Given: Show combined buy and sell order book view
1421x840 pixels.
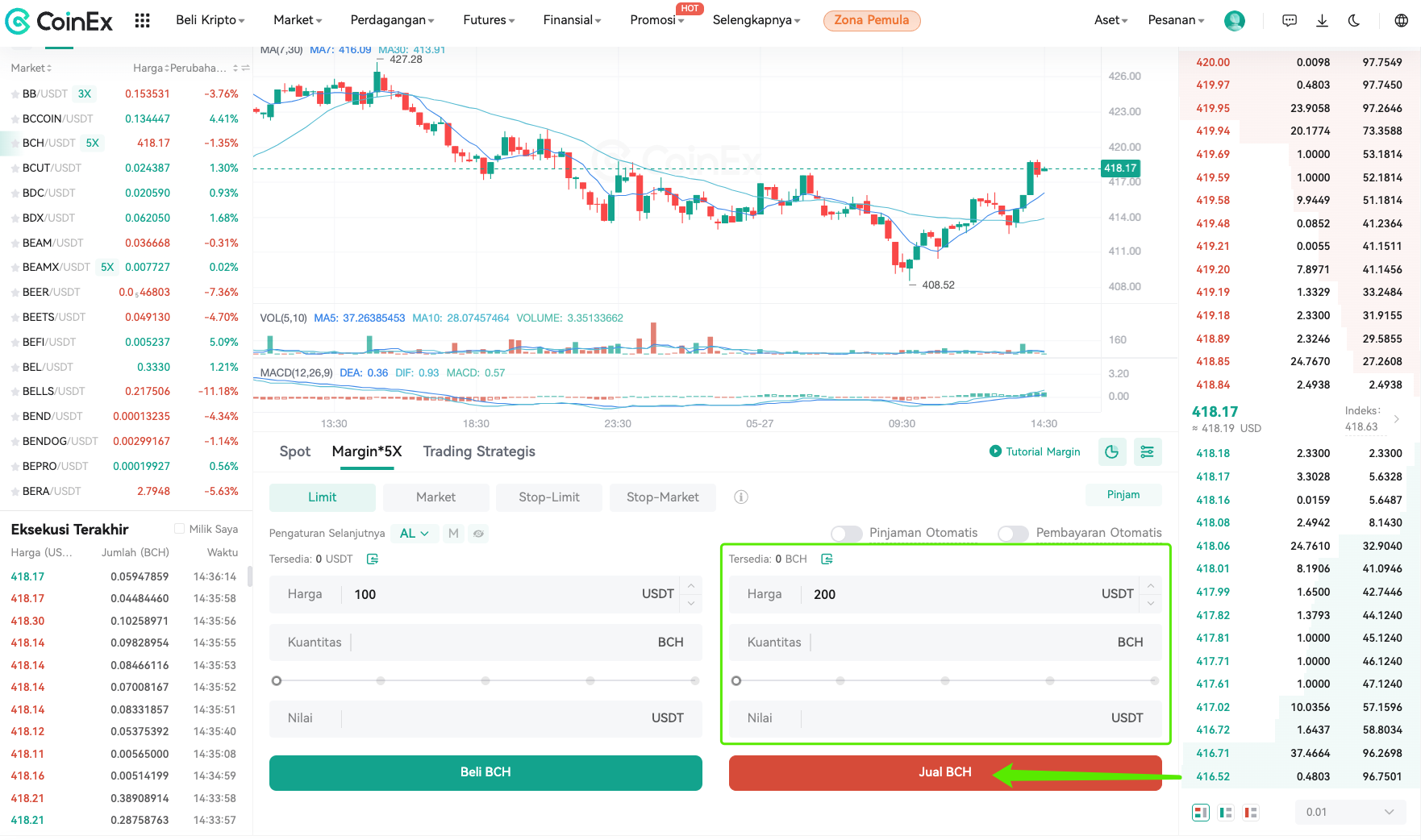Looking at the screenshot, I should pos(1201,813).
